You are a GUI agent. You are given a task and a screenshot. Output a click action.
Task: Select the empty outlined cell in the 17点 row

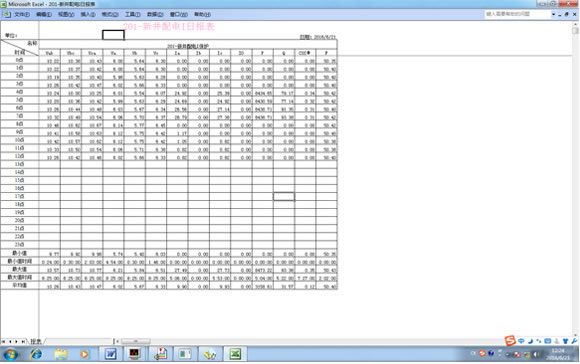click(284, 196)
